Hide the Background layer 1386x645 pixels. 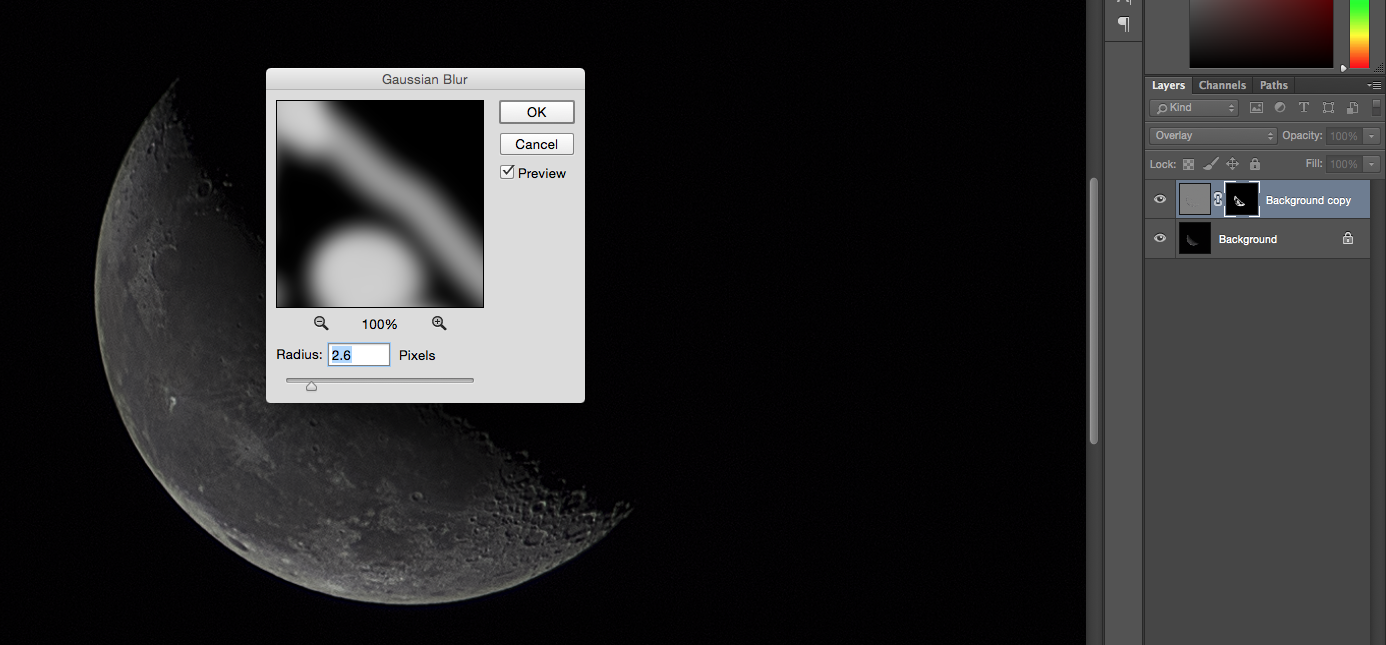point(1160,238)
